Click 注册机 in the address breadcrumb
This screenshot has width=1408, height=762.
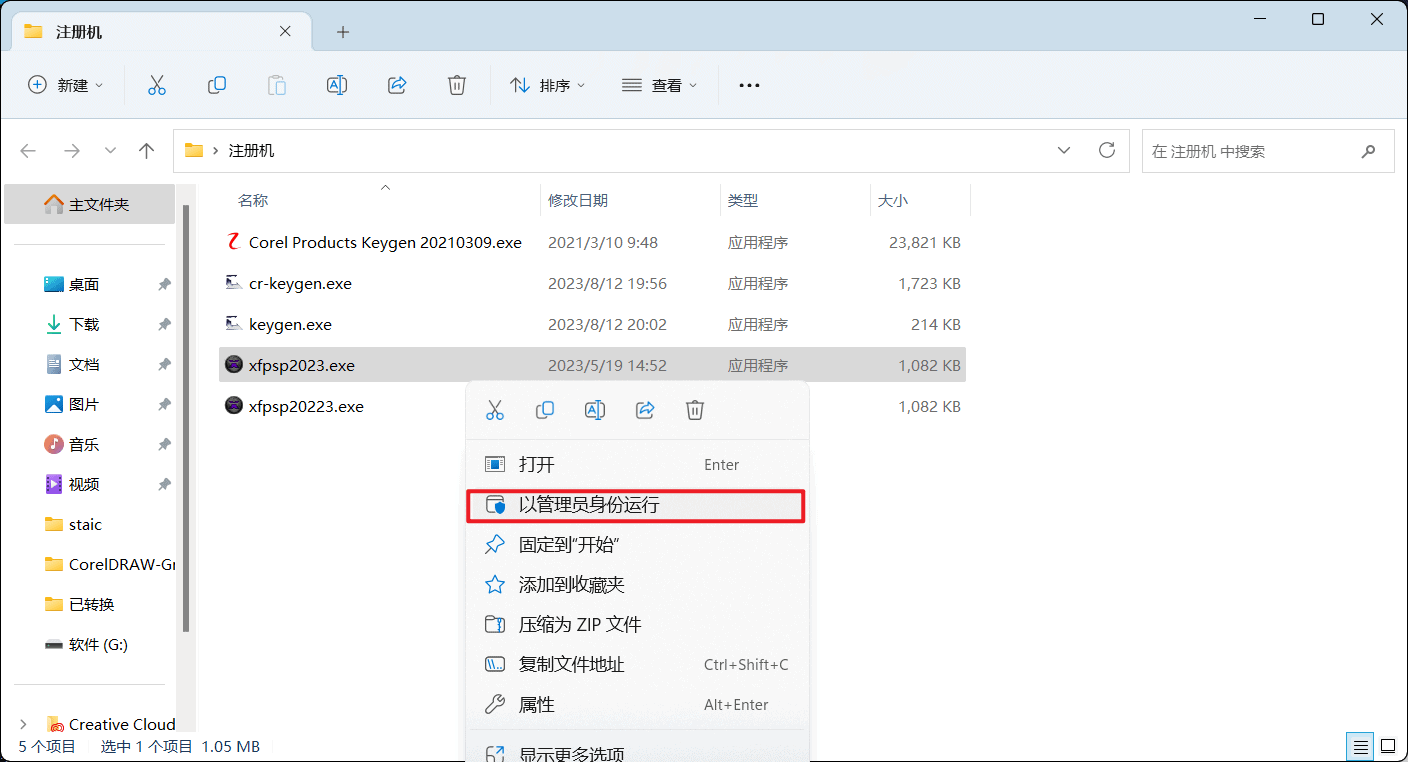click(251, 151)
